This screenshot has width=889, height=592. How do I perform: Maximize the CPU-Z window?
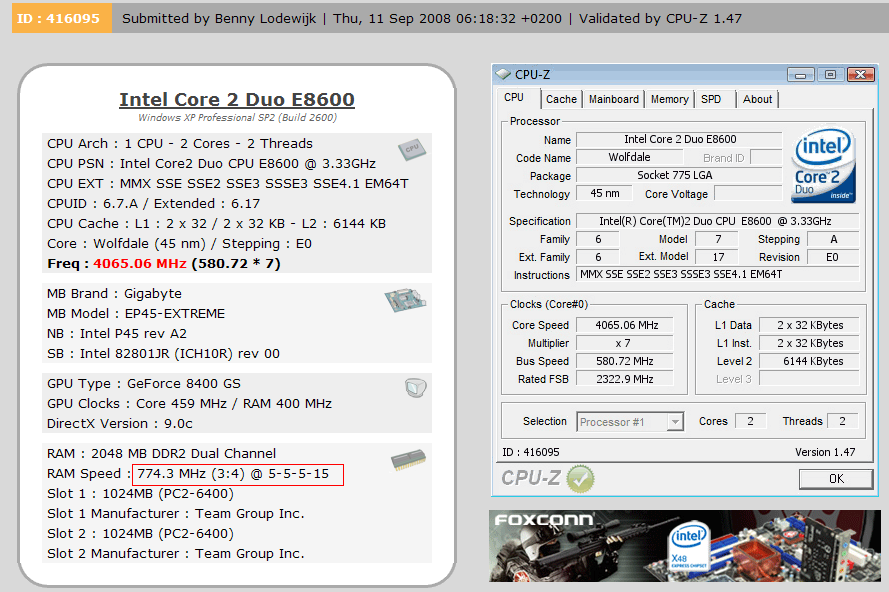click(x=831, y=75)
